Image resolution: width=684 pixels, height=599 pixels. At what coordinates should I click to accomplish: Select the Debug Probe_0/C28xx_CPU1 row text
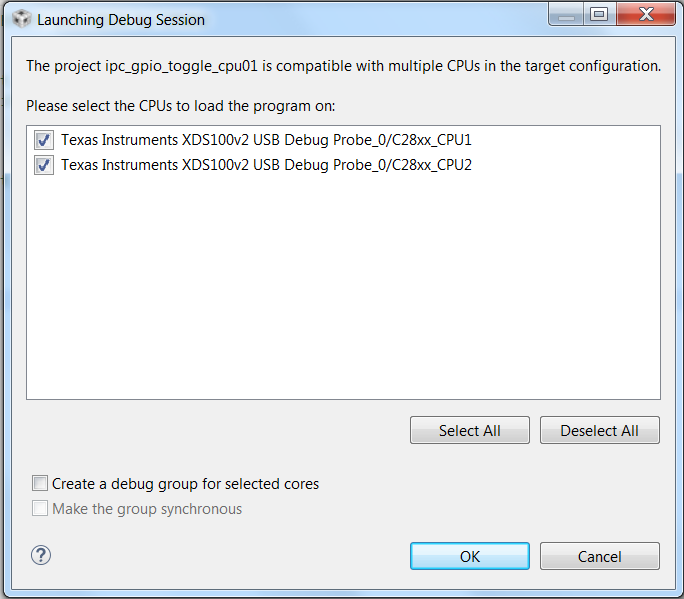click(x=266, y=140)
